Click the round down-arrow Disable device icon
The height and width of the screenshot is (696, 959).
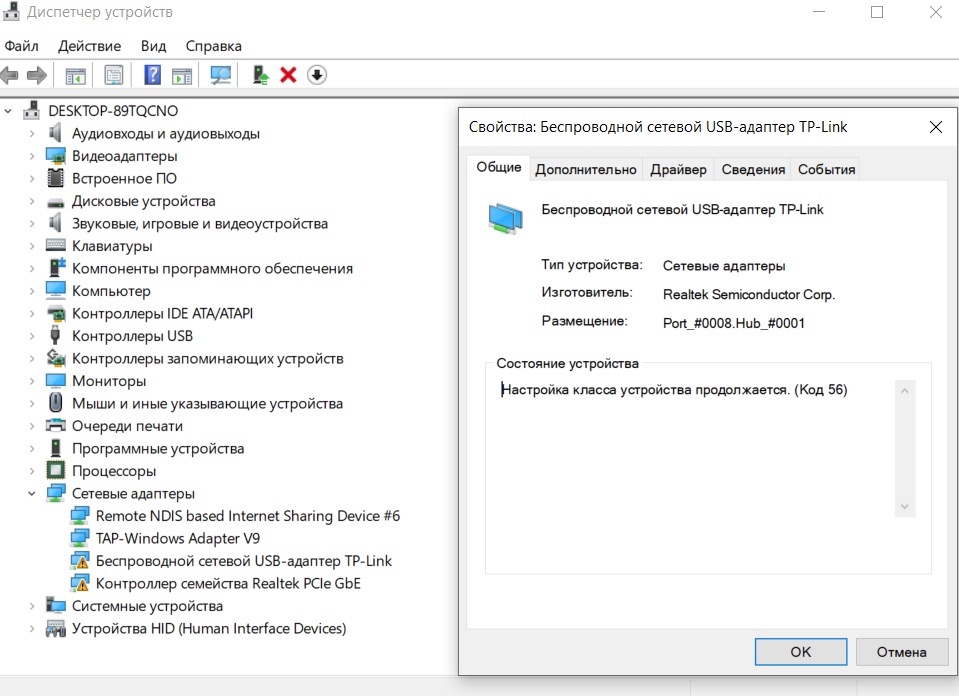click(317, 75)
